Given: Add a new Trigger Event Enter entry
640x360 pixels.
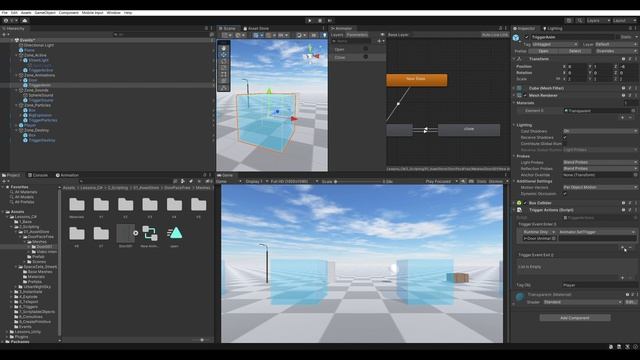Looking at the screenshot, I should coord(622,247).
